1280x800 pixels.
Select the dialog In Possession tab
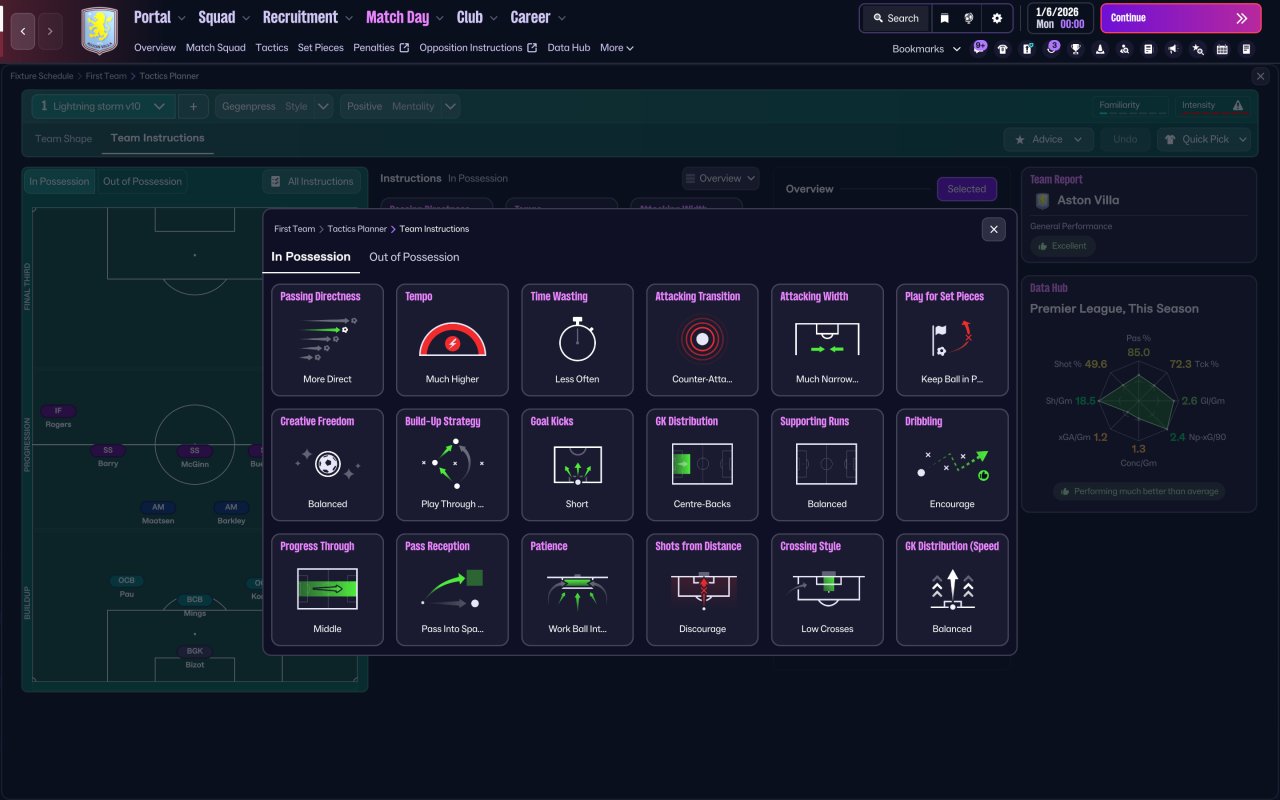pyautogui.click(x=311, y=257)
